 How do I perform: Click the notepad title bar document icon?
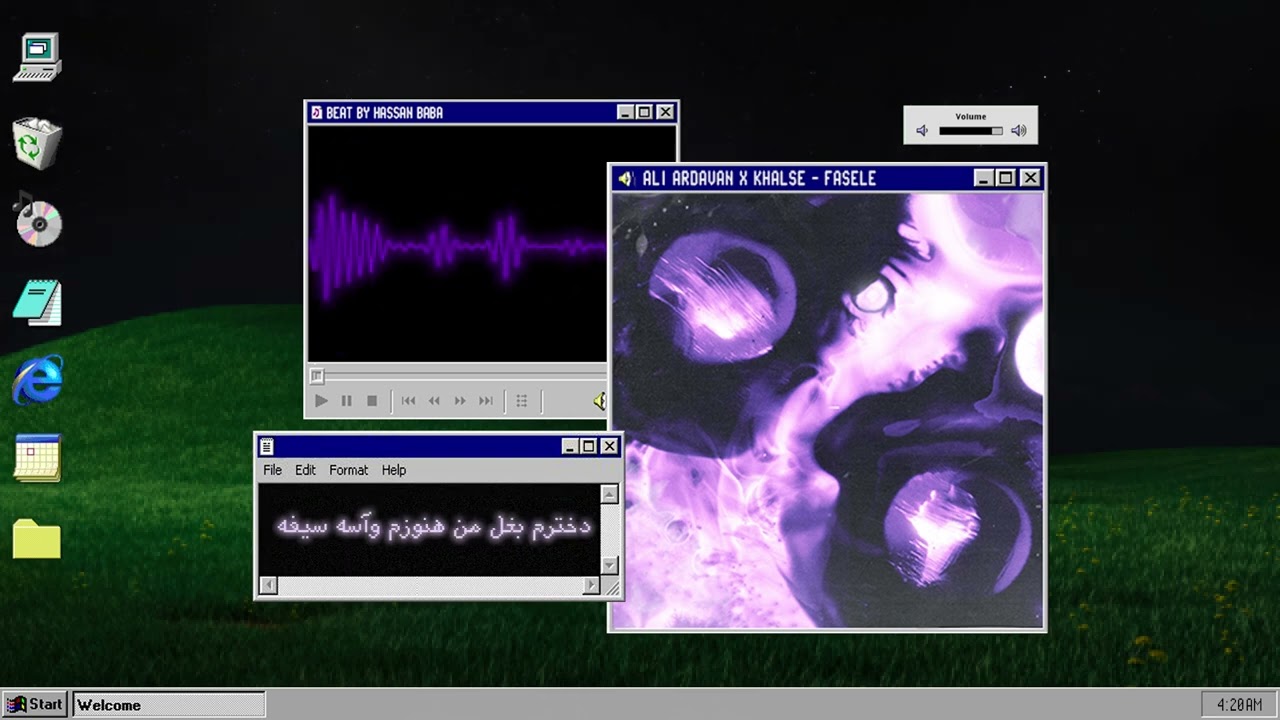click(267, 447)
